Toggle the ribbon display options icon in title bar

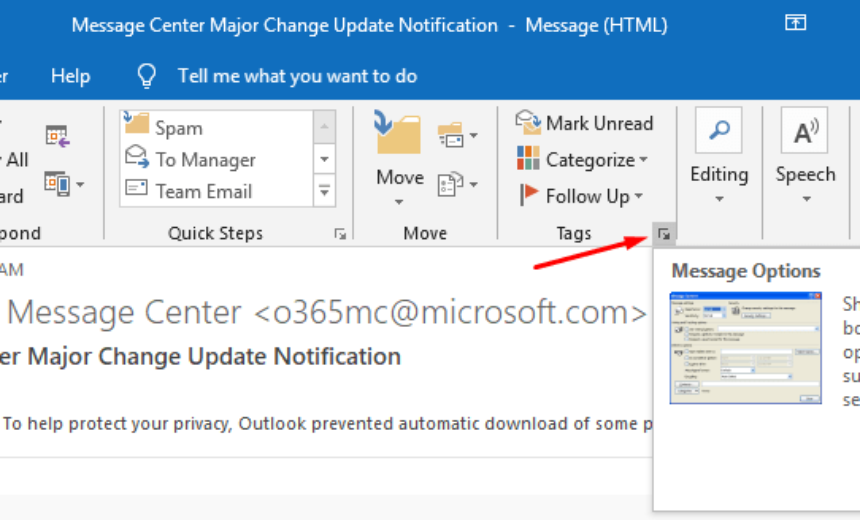pos(795,22)
